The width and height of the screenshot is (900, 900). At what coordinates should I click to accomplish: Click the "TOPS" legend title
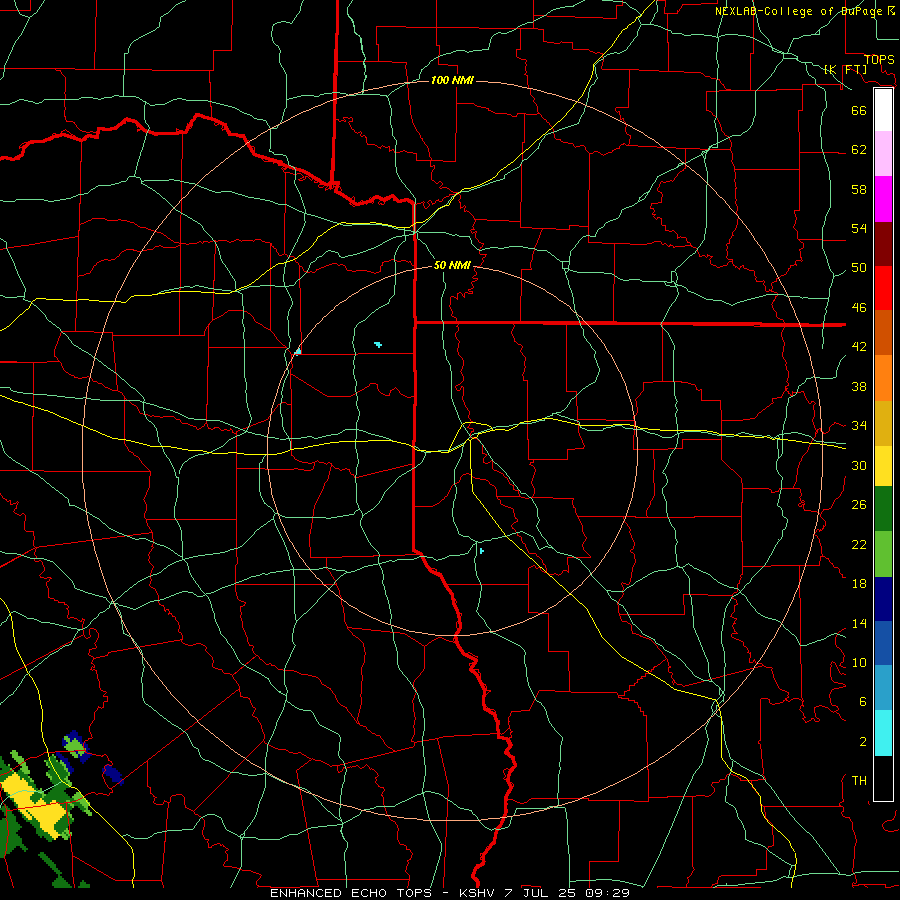pyautogui.click(x=879, y=60)
